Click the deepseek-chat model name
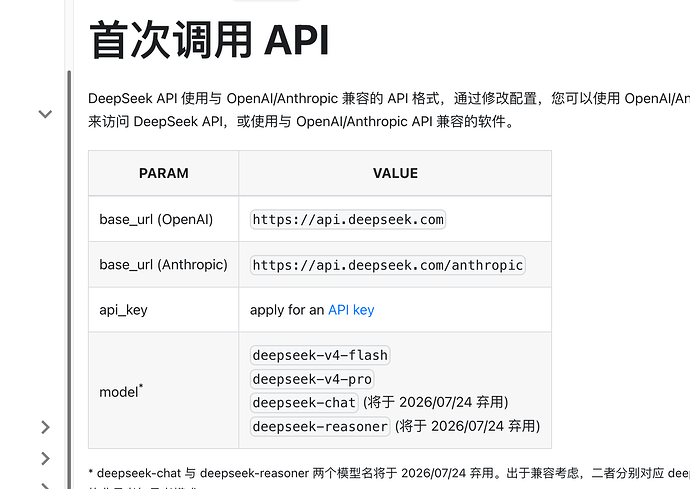 tap(304, 402)
